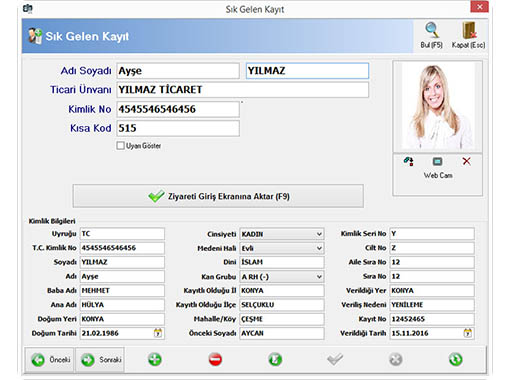Click the Bul (F5) search icon
The width and height of the screenshot is (510, 380).
tap(431, 30)
